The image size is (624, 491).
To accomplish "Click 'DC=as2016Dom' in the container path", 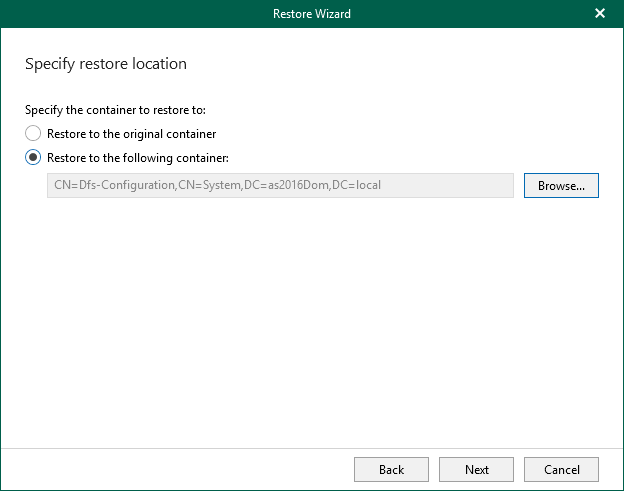I will pyautogui.click(x=272, y=185).
